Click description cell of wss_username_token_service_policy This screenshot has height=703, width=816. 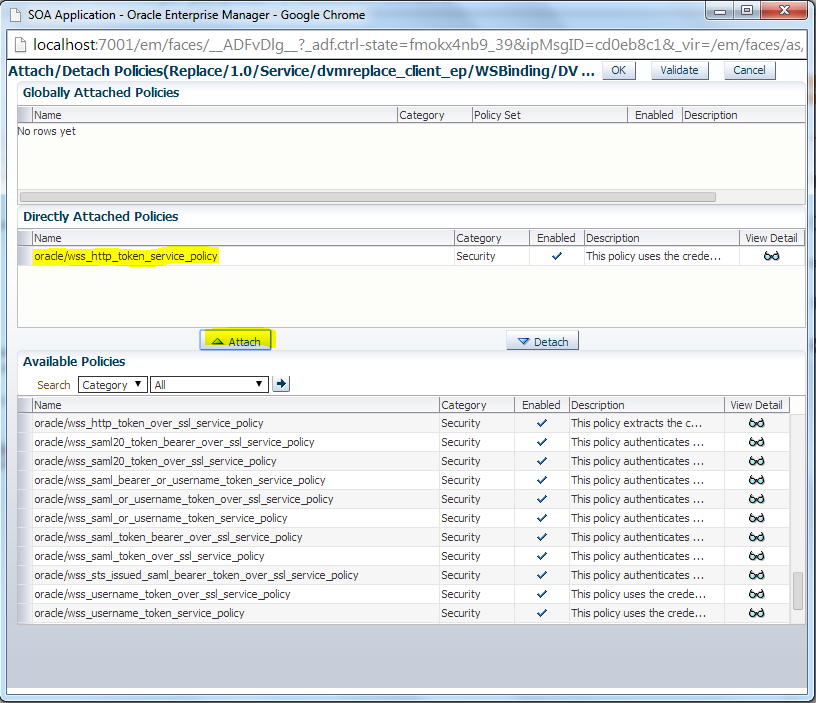pos(646,613)
